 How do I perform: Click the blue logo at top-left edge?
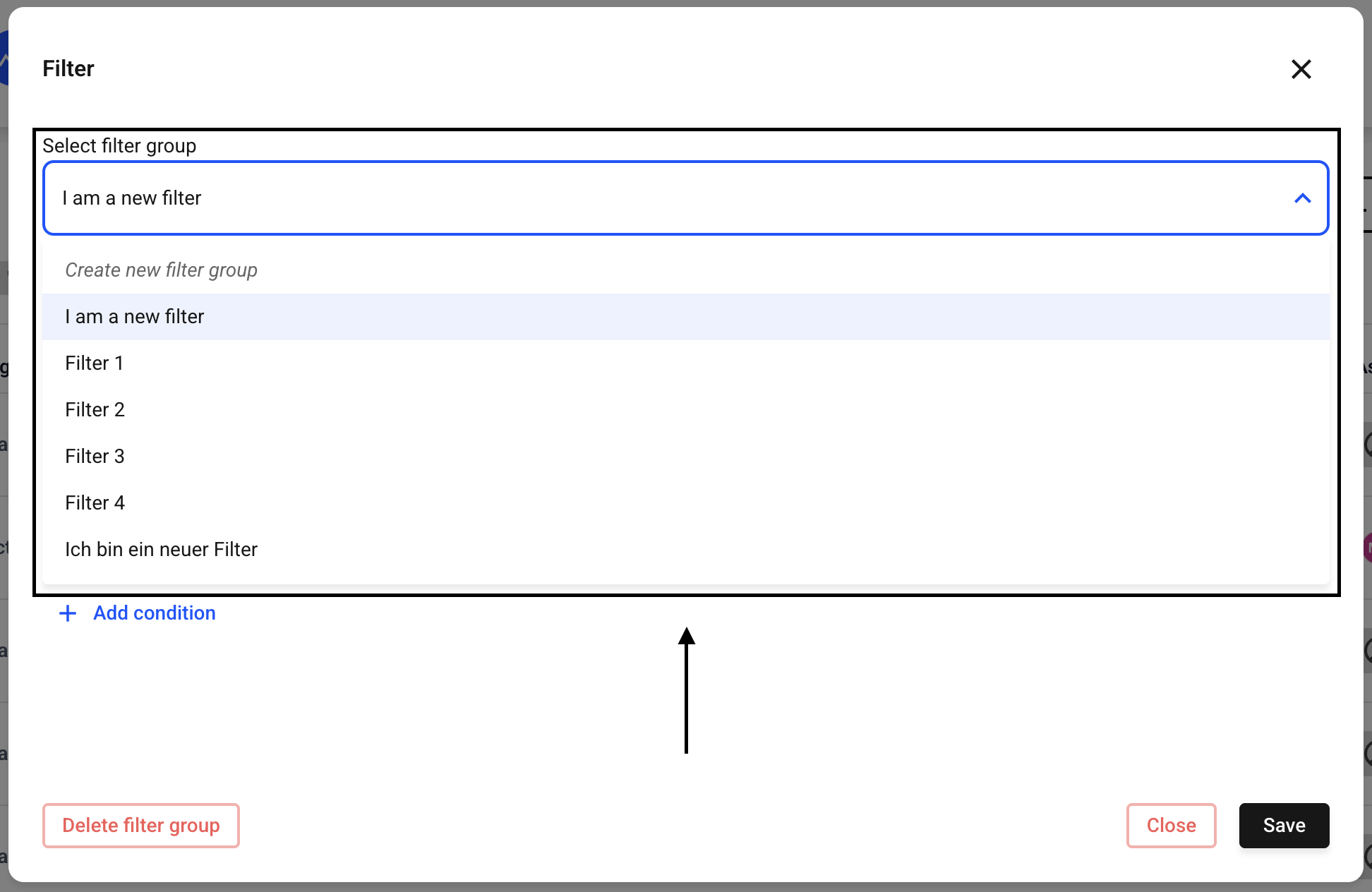[x=4, y=60]
